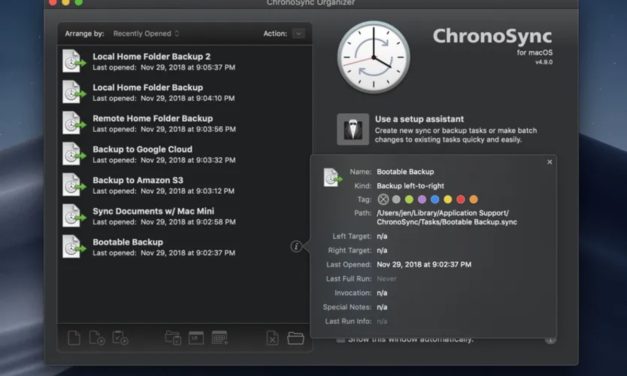This screenshot has width=627, height=376.
Task: Apply the orange tag color
Action: pyautogui.click(x=473, y=199)
